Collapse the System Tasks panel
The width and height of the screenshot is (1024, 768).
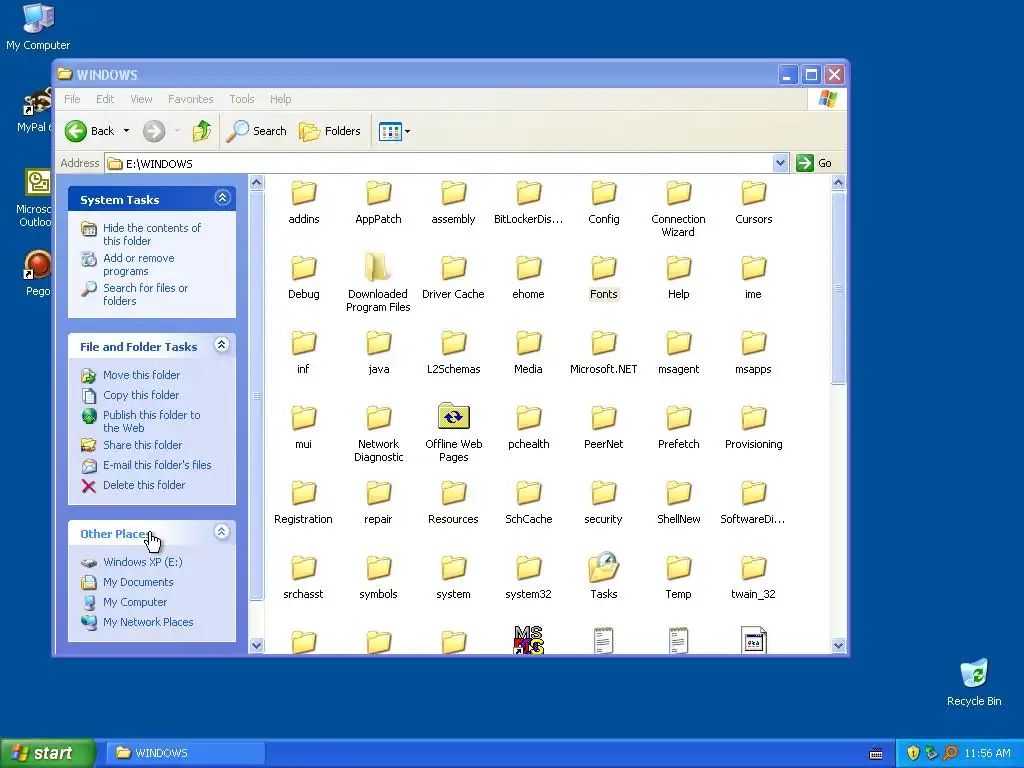(223, 198)
